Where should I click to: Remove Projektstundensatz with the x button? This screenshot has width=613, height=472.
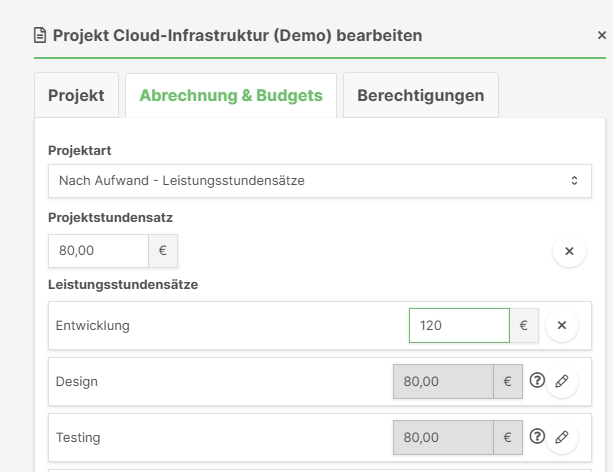[x=569, y=251]
